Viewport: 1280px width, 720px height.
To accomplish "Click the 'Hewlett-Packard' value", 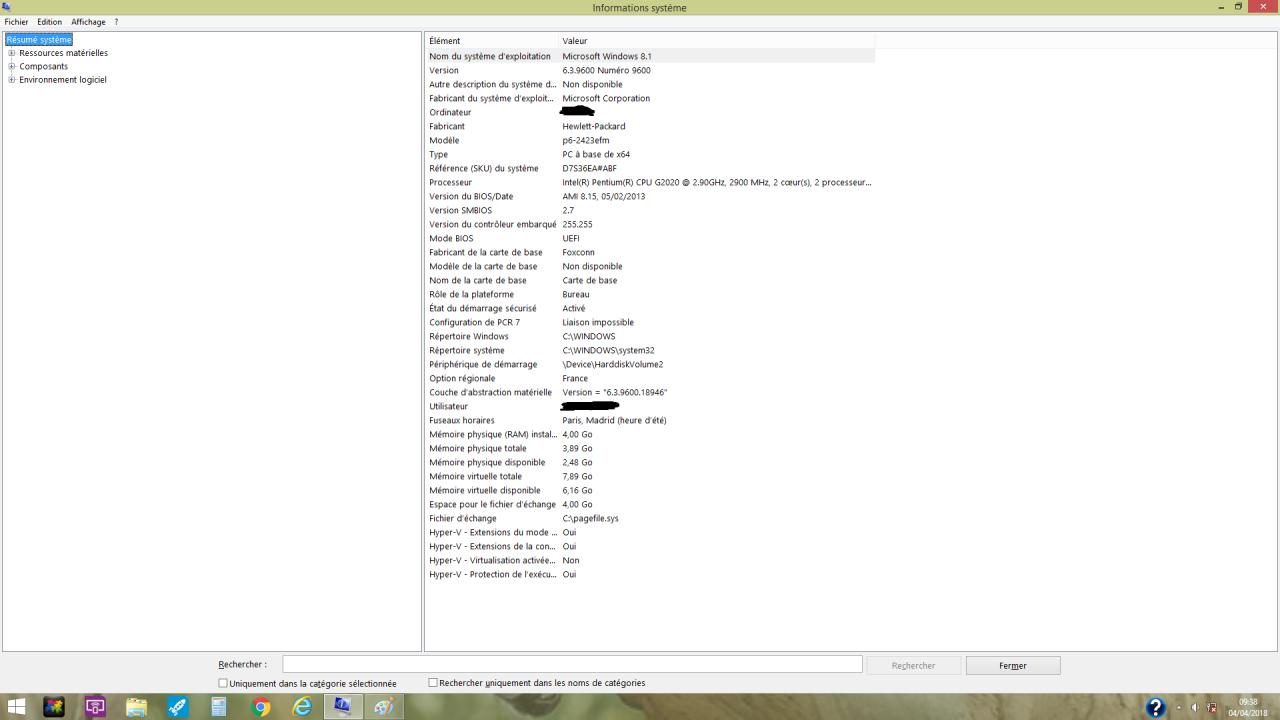I will 594,126.
